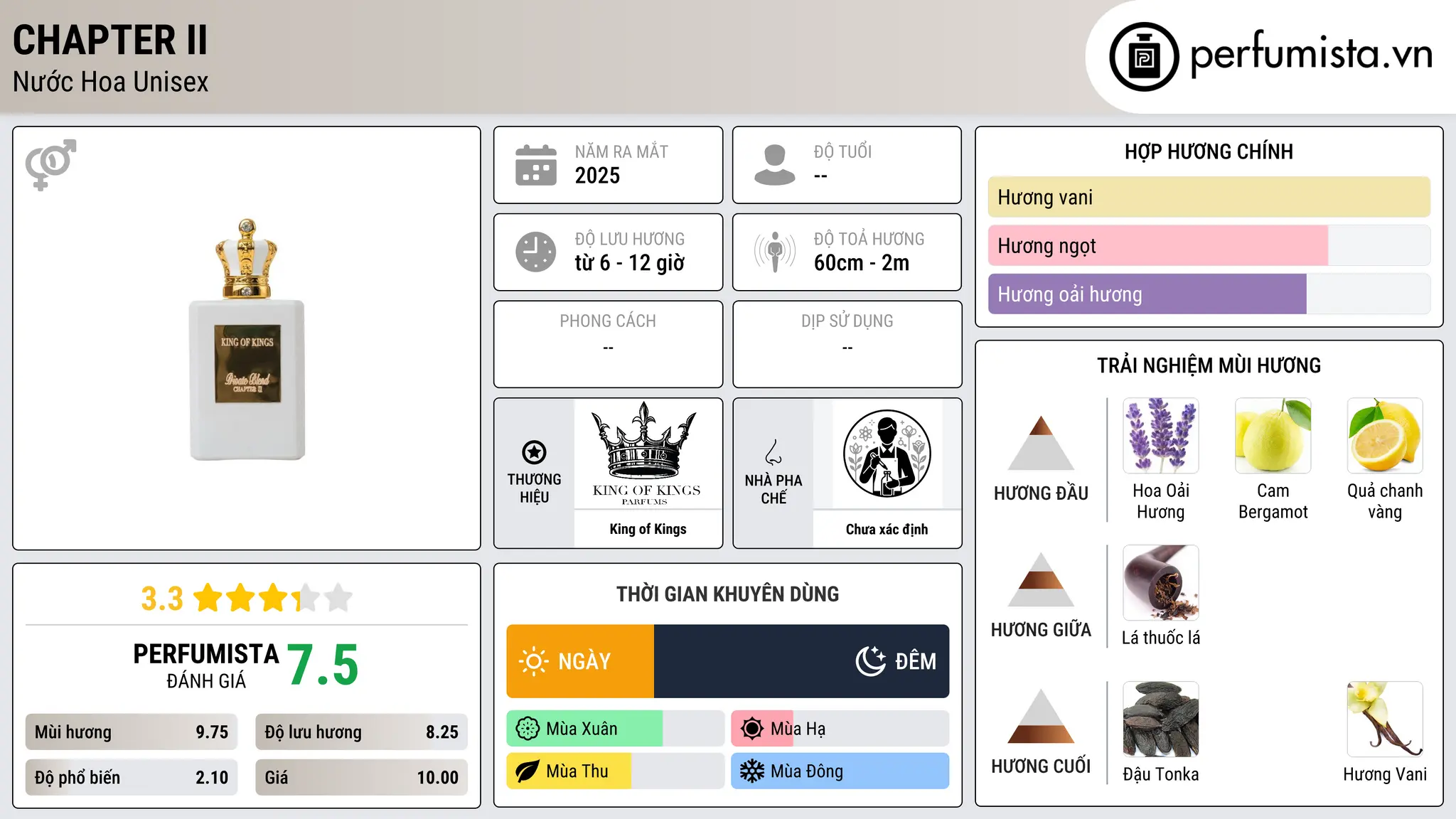Click the leaf icon for Mùa Thu
The width and height of the screenshot is (1456, 819).
pyautogui.click(x=528, y=771)
